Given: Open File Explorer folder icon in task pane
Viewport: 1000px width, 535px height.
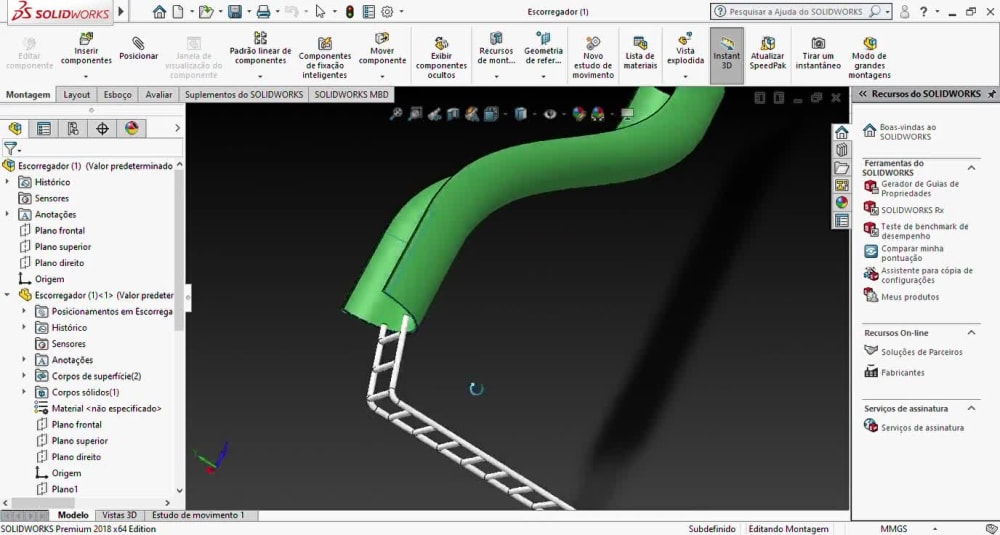Looking at the screenshot, I should [x=842, y=168].
